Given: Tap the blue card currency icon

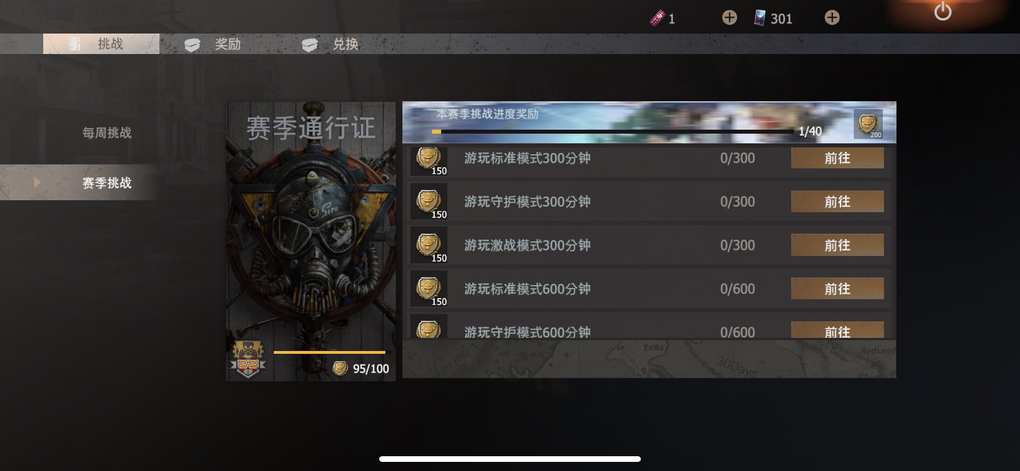Looking at the screenshot, I should [x=760, y=18].
